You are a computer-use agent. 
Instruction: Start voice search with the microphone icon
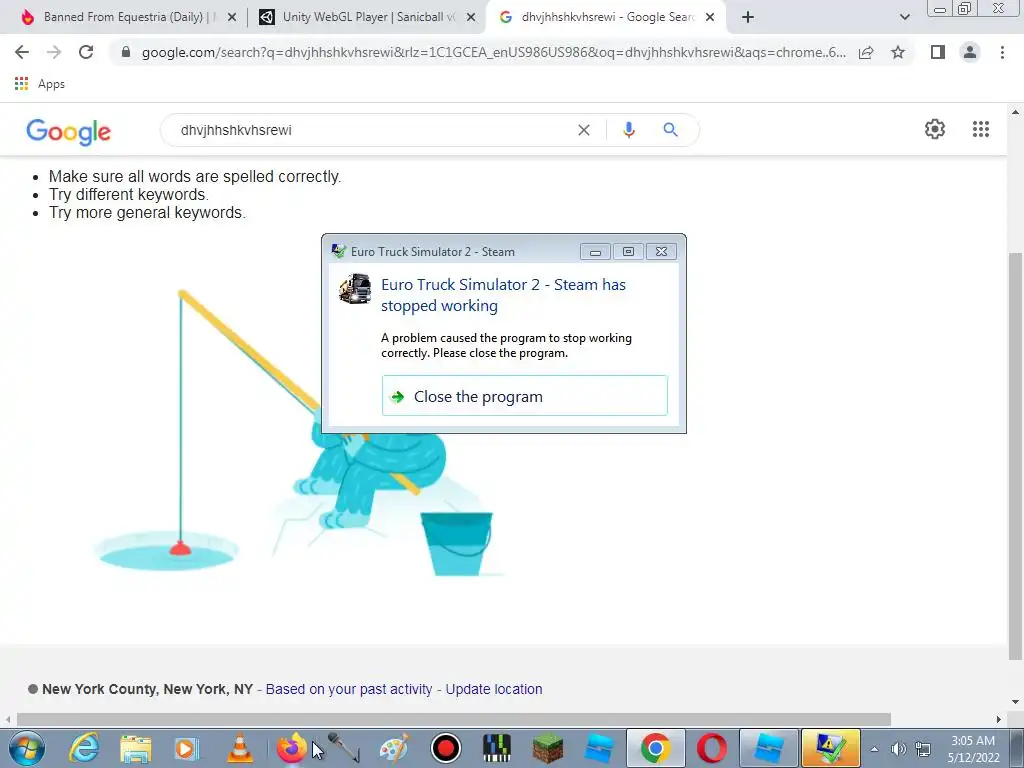[628, 130]
